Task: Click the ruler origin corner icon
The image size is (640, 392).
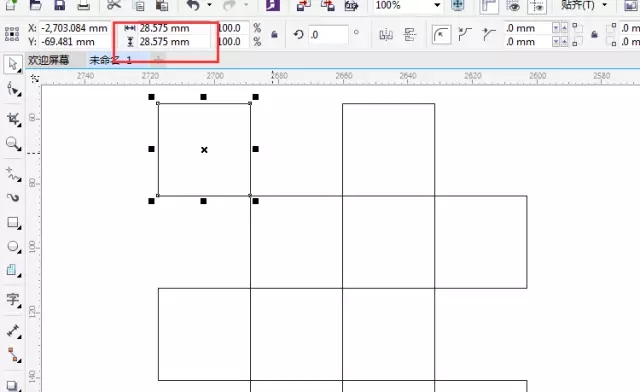Action: (x=35, y=78)
